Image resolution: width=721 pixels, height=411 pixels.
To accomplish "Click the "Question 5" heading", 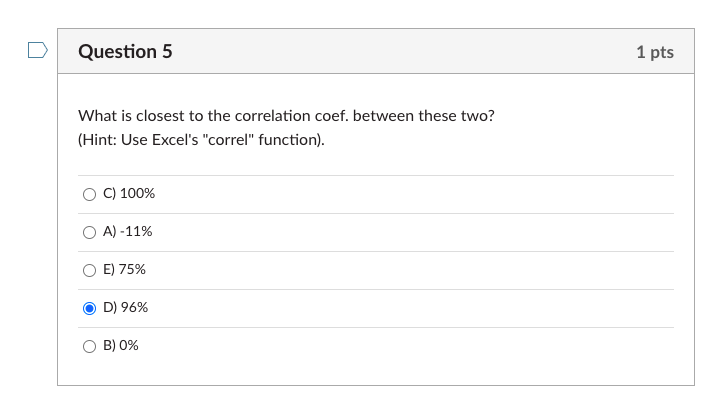I will point(125,51).
